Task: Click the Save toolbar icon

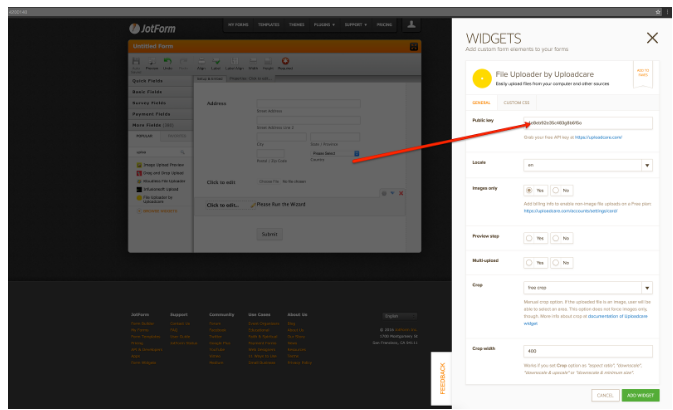Action: (136, 61)
